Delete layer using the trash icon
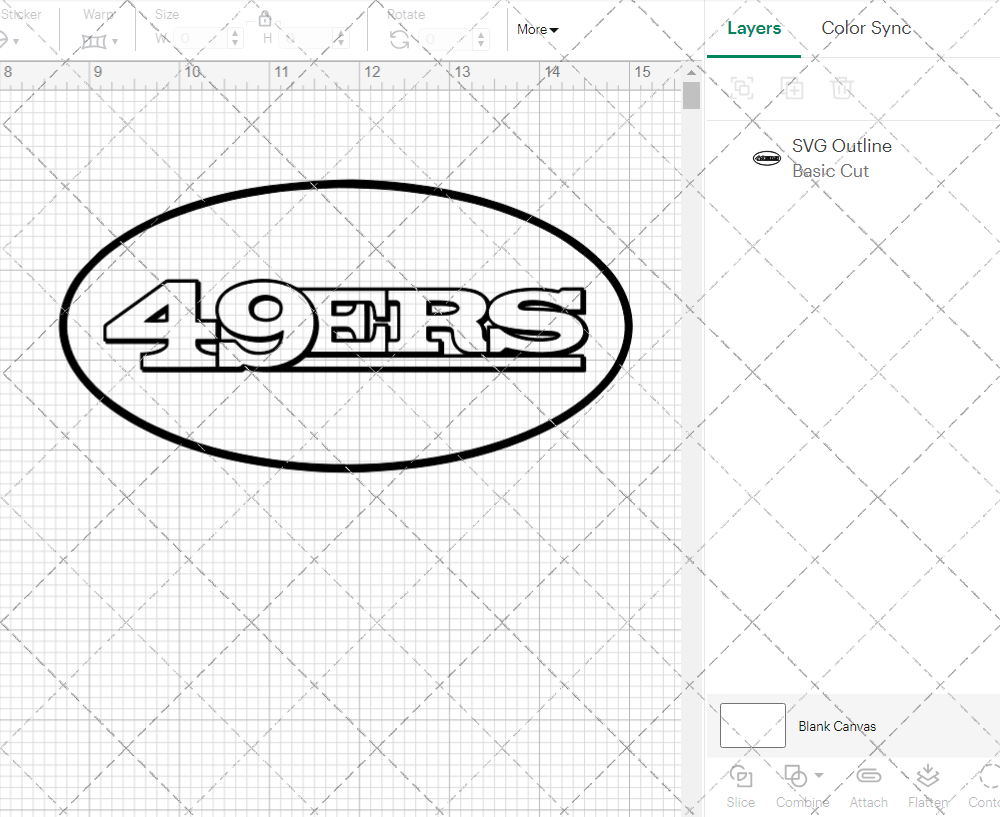The width and height of the screenshot is (1000, 817). coord(843,88)
